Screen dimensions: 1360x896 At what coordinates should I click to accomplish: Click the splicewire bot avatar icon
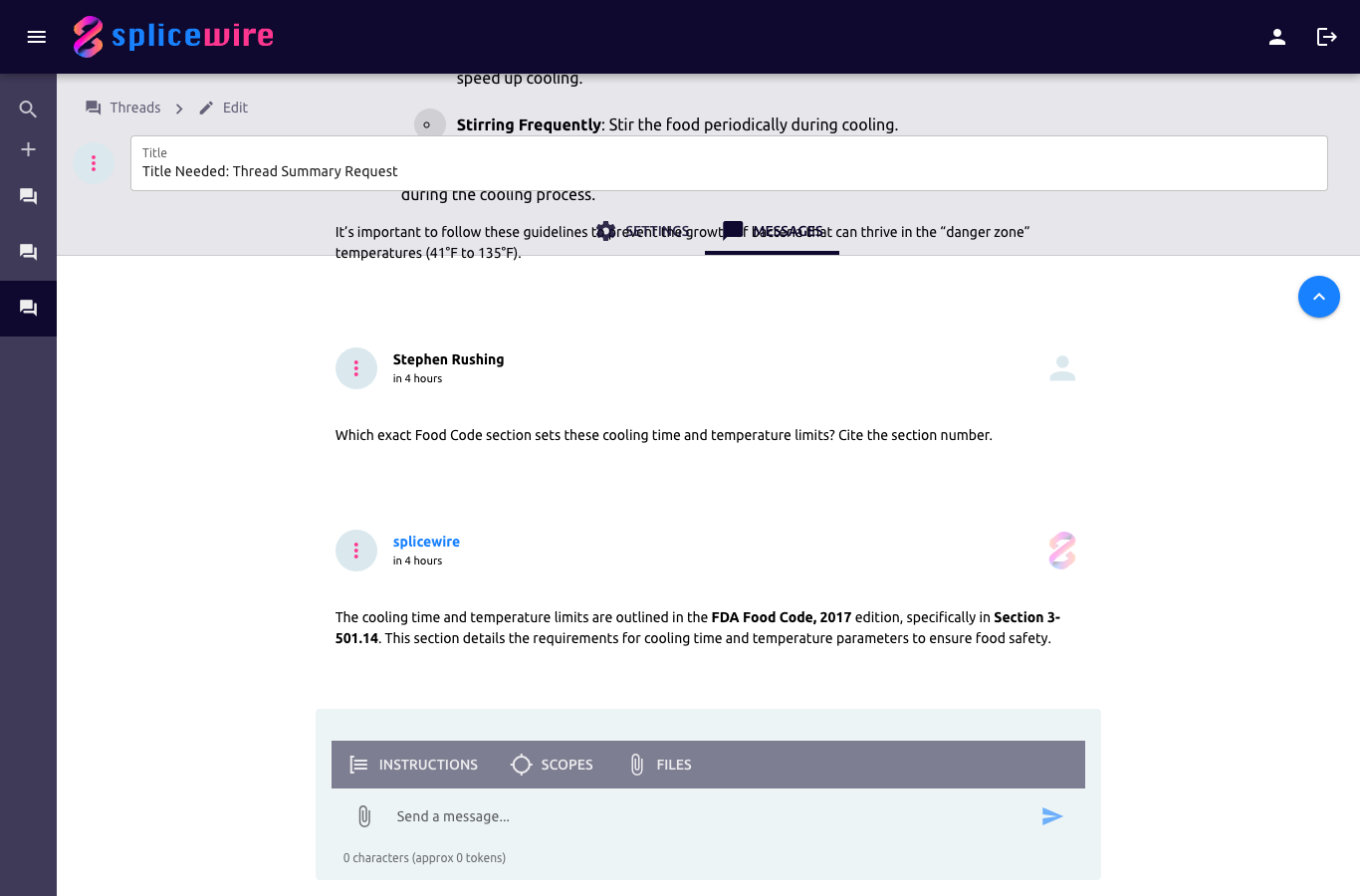tap(1062, 551)
